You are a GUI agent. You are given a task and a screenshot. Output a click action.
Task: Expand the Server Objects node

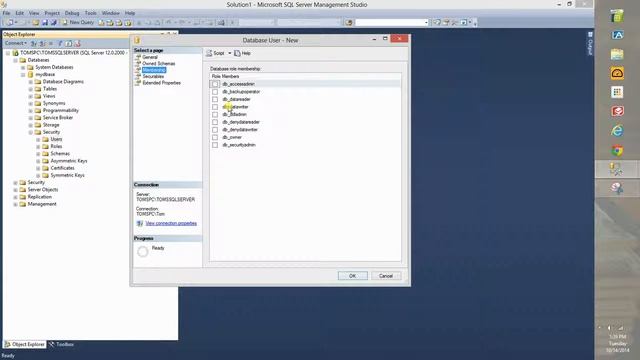(x=16, y=190)
